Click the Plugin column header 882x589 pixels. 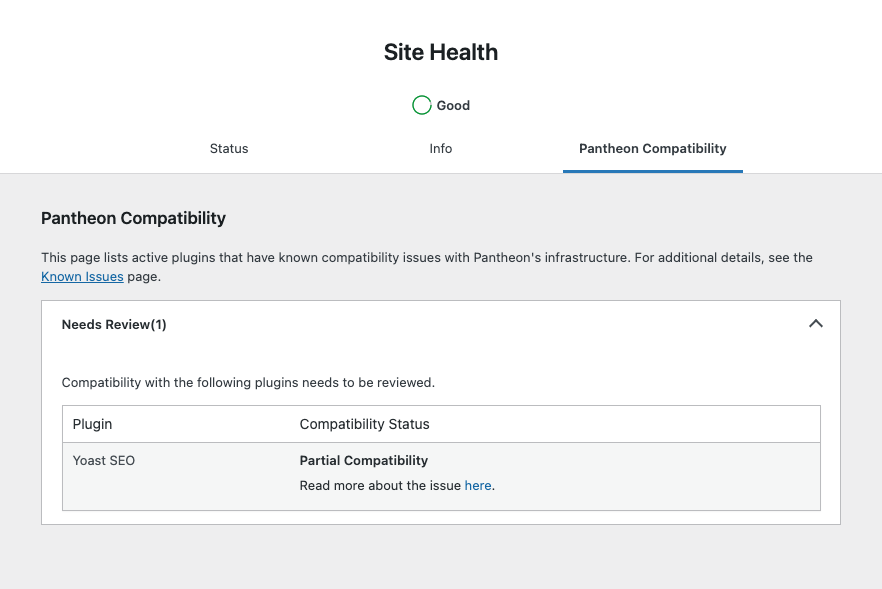point(92,423)
